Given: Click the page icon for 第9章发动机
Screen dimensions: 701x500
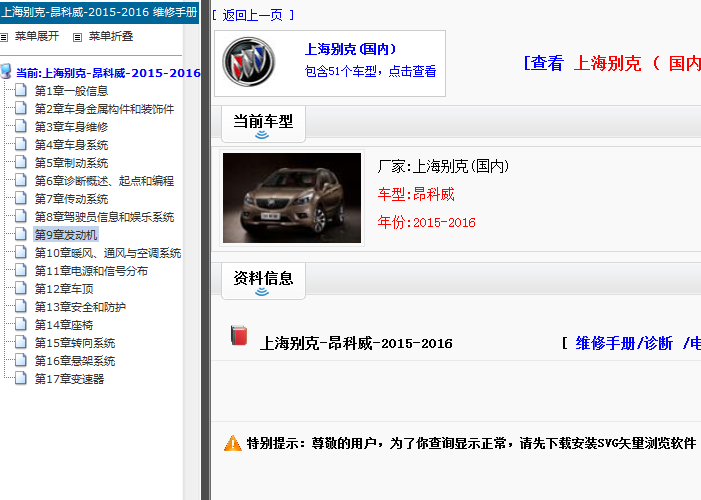Looking at the screenshot, I should [x=21, y=234].
